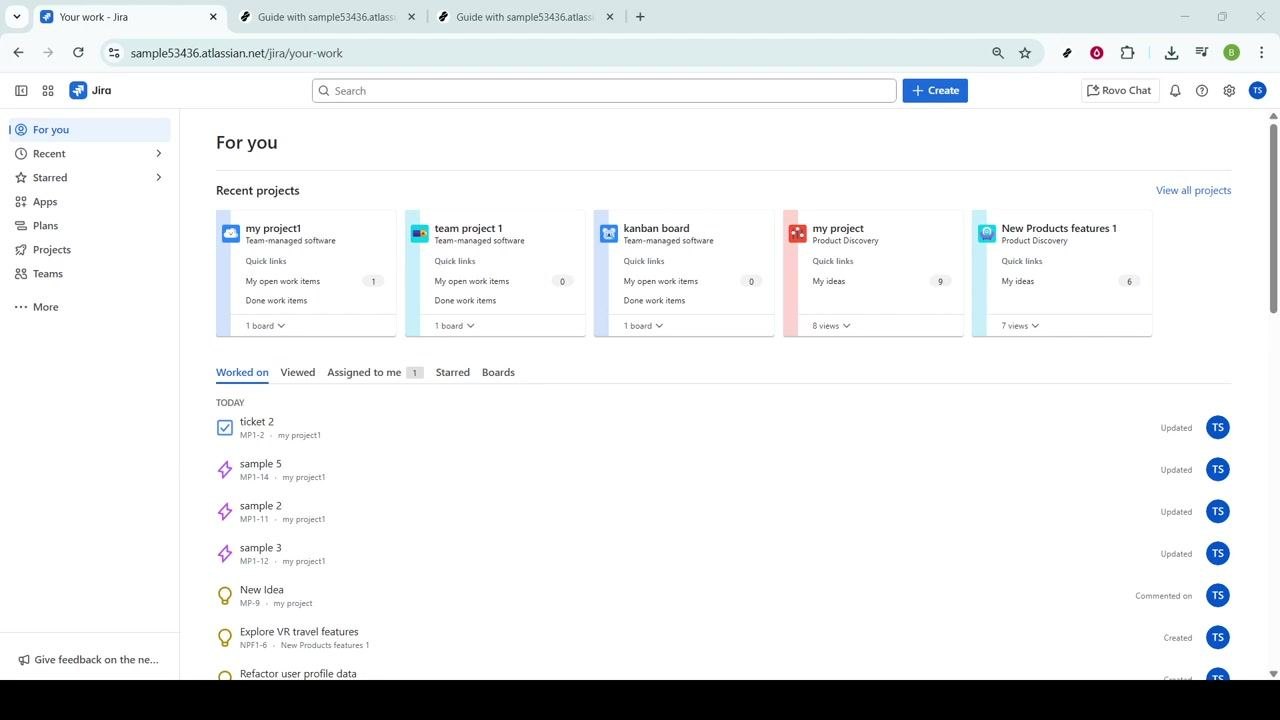Open the ticket 2 work item title
The height and width of the screenshot is (720, 1280).
pos(257,422)
